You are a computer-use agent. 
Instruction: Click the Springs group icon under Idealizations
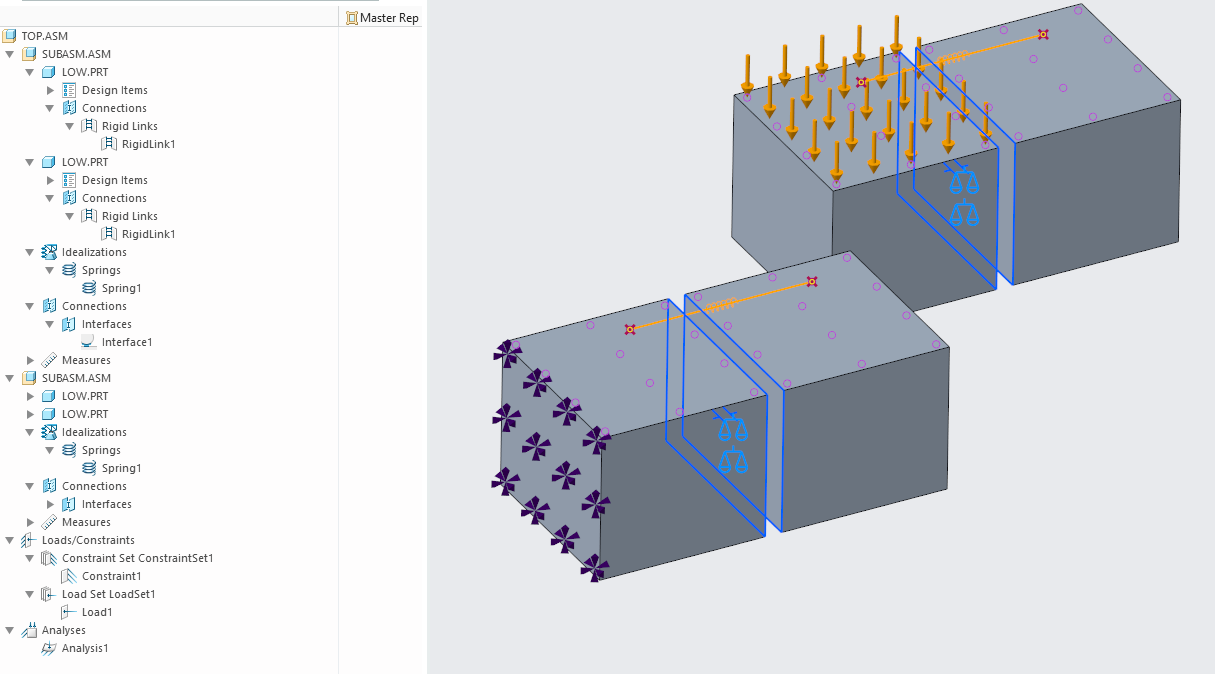pos(68,269)
